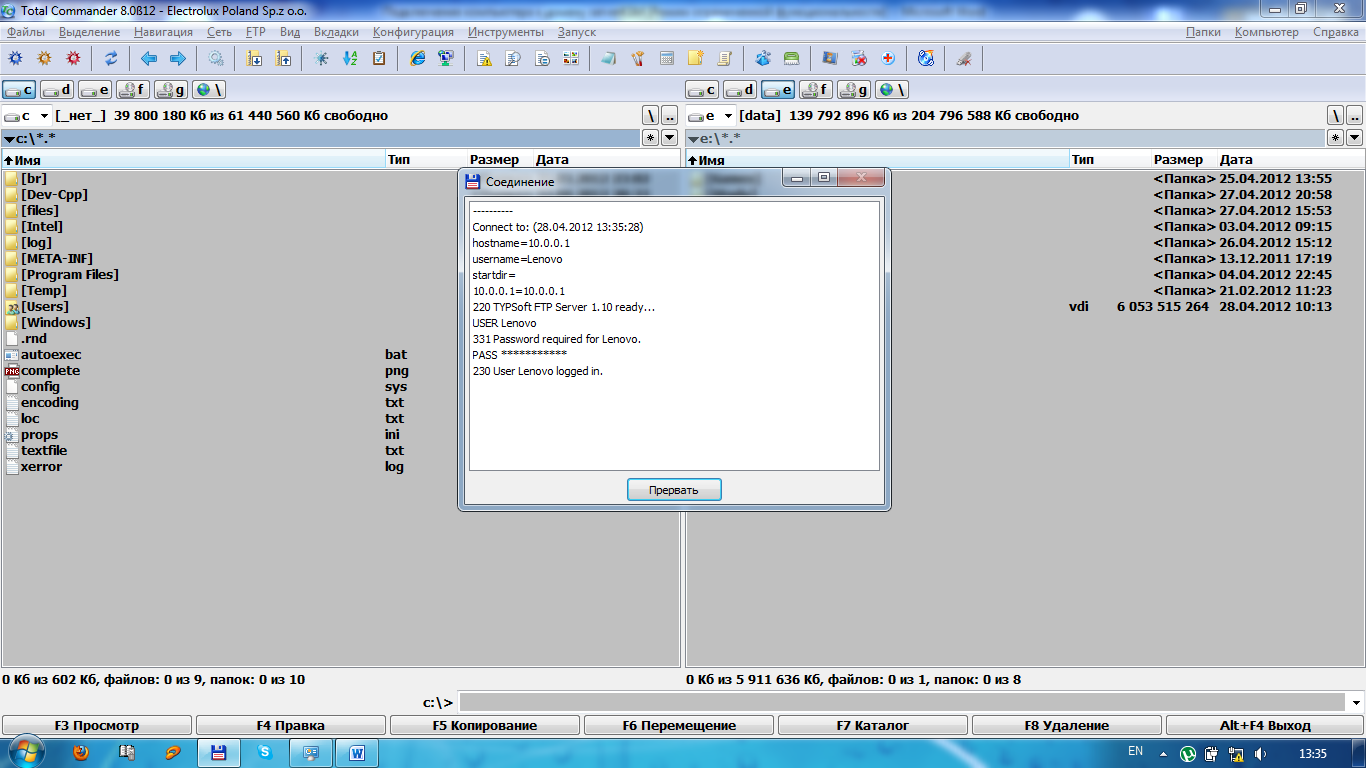
Task: Click the blue back arrow icon
Action: (x=149, y=58)
